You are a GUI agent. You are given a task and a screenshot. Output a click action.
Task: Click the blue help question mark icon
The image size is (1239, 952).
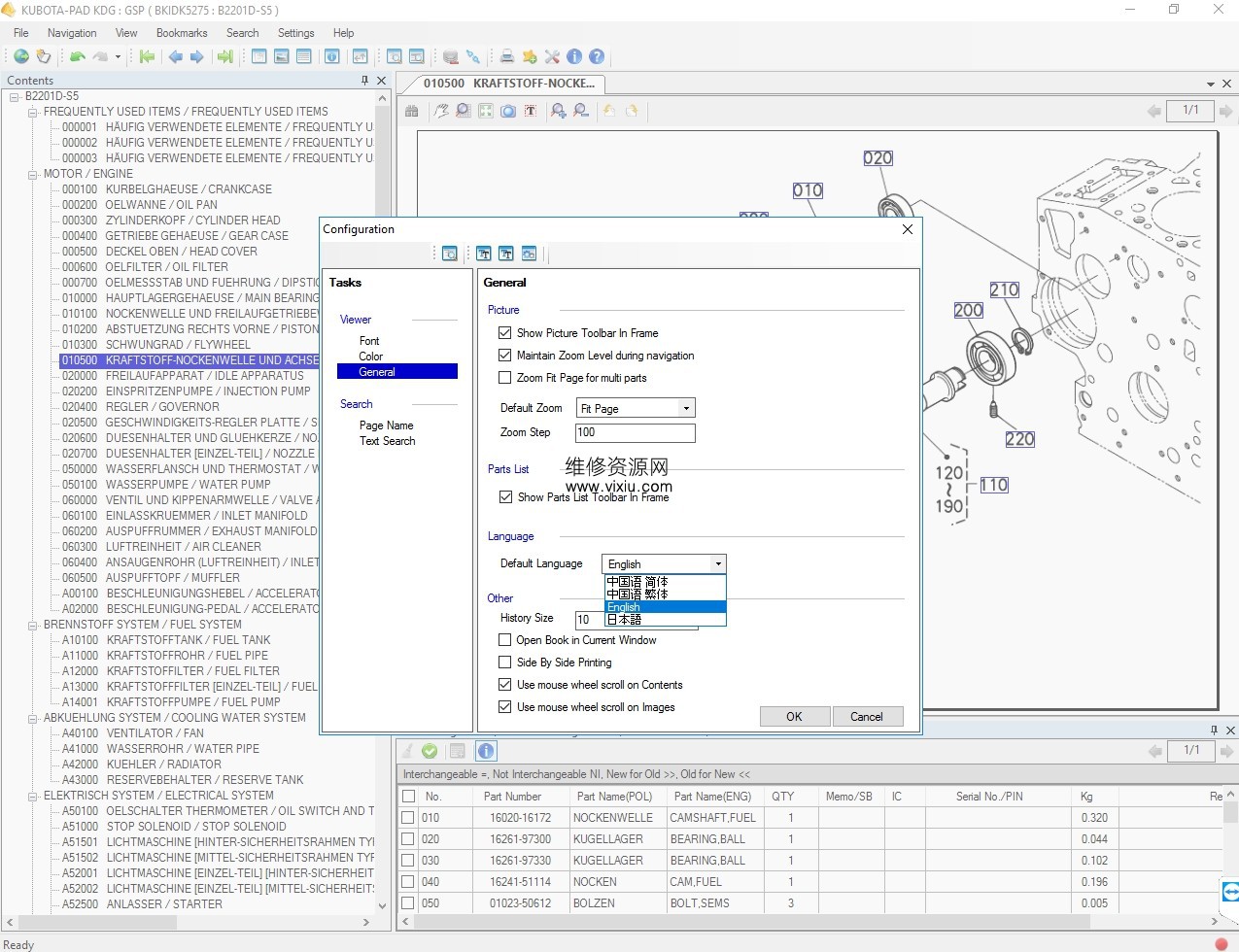(597, 56)
